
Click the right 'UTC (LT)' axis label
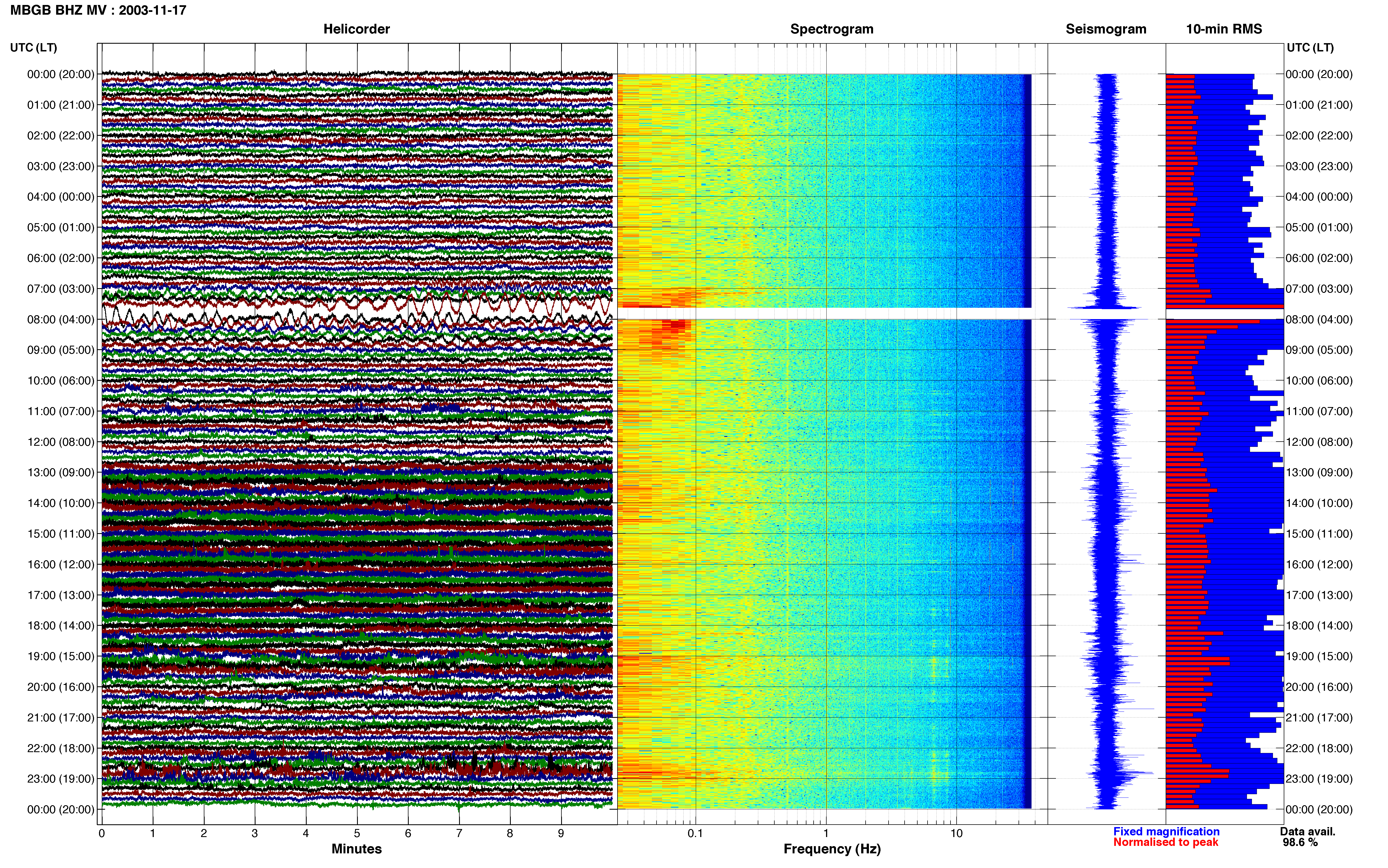[1310, 48]
